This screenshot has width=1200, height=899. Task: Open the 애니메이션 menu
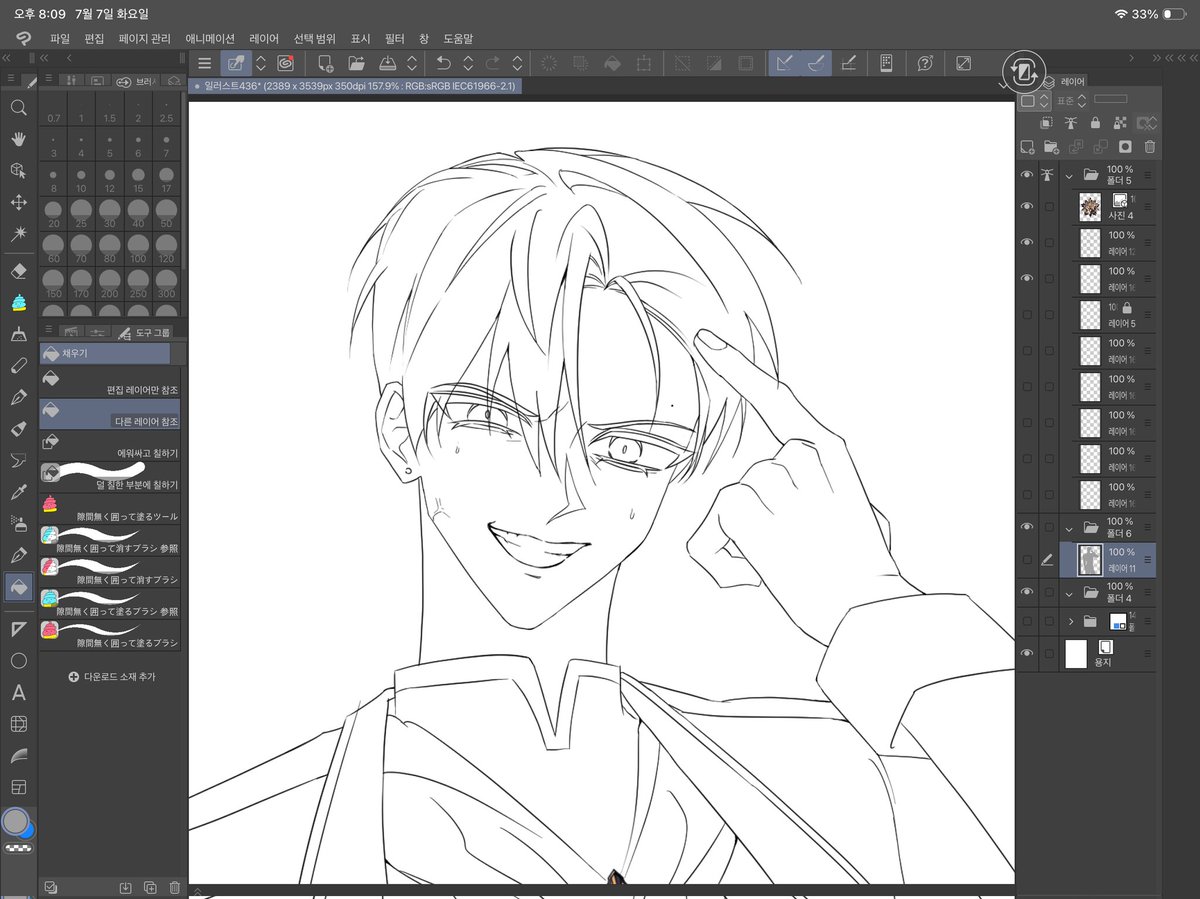pyautogui.click(x=208, y=38)
